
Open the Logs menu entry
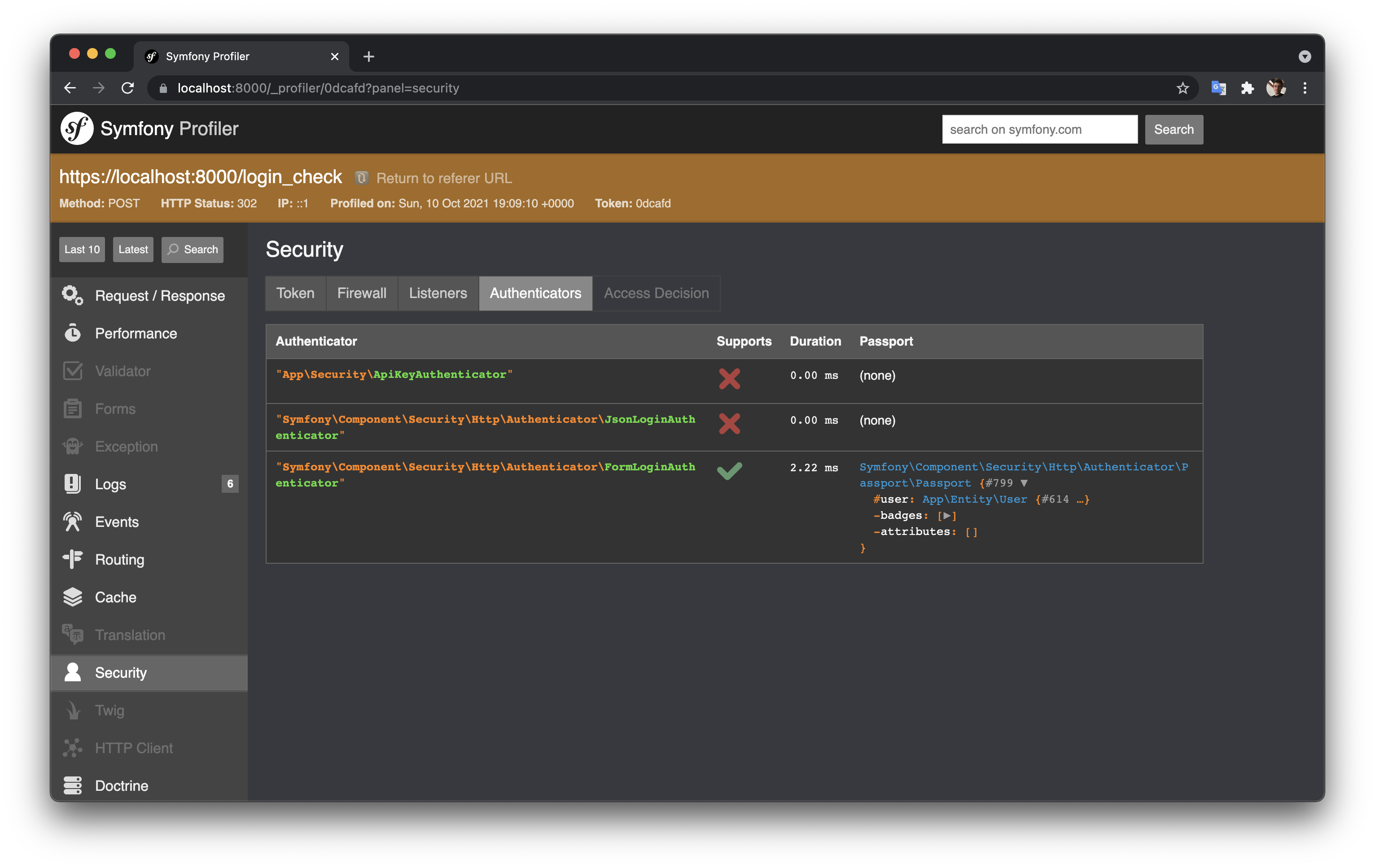tap(149, 484)
